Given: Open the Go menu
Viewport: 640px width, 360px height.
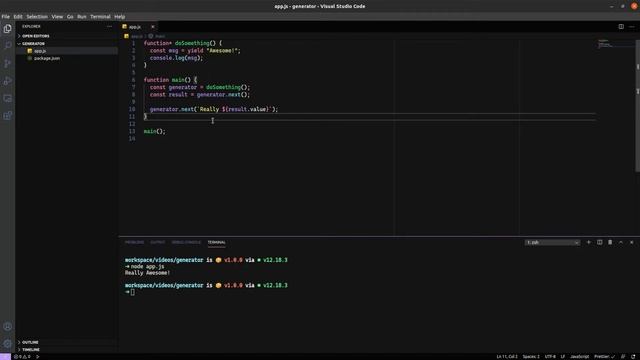Looking at the screenshot, I should point(70,17).
